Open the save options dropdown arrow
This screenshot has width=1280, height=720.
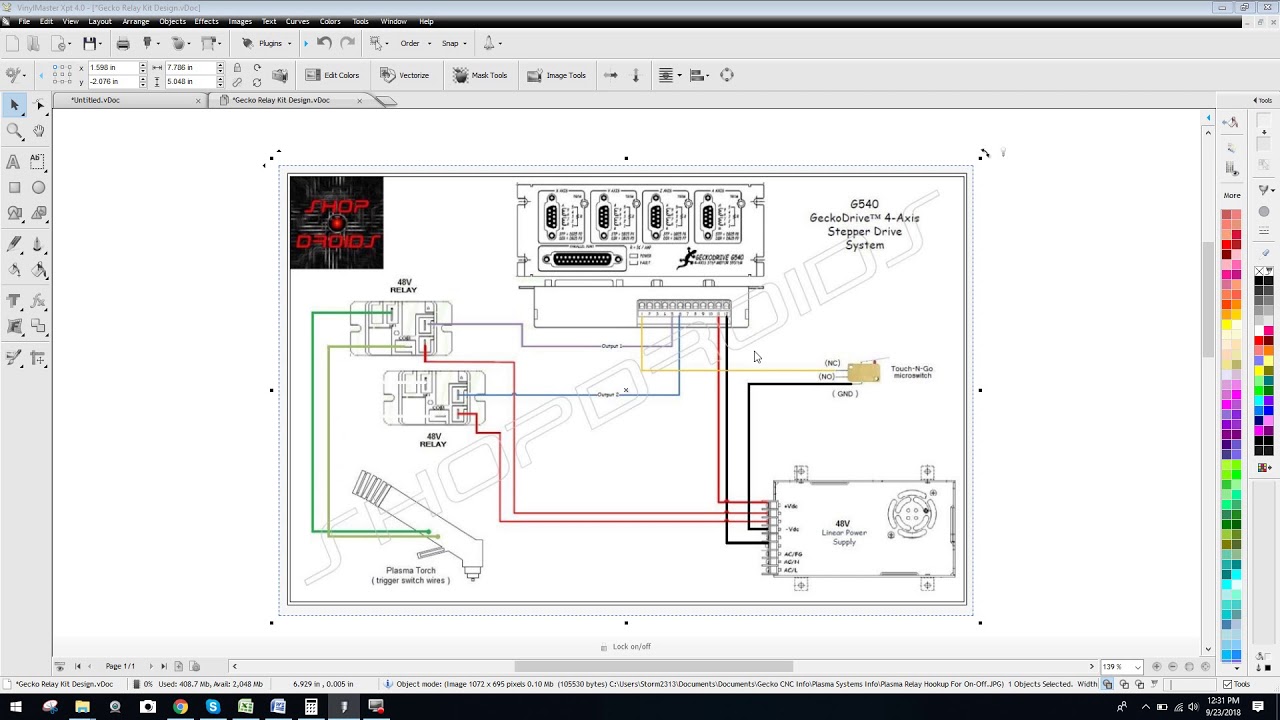[x=102, y=43]
